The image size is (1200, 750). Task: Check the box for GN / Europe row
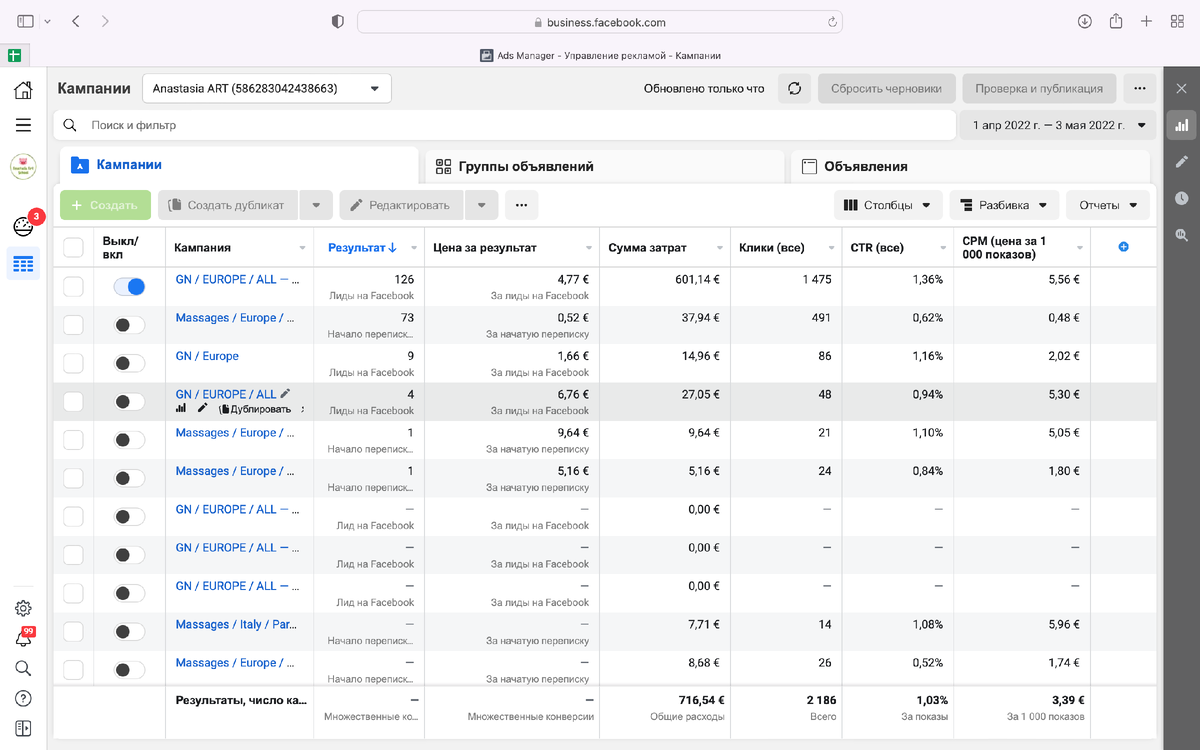coord(73,363)
